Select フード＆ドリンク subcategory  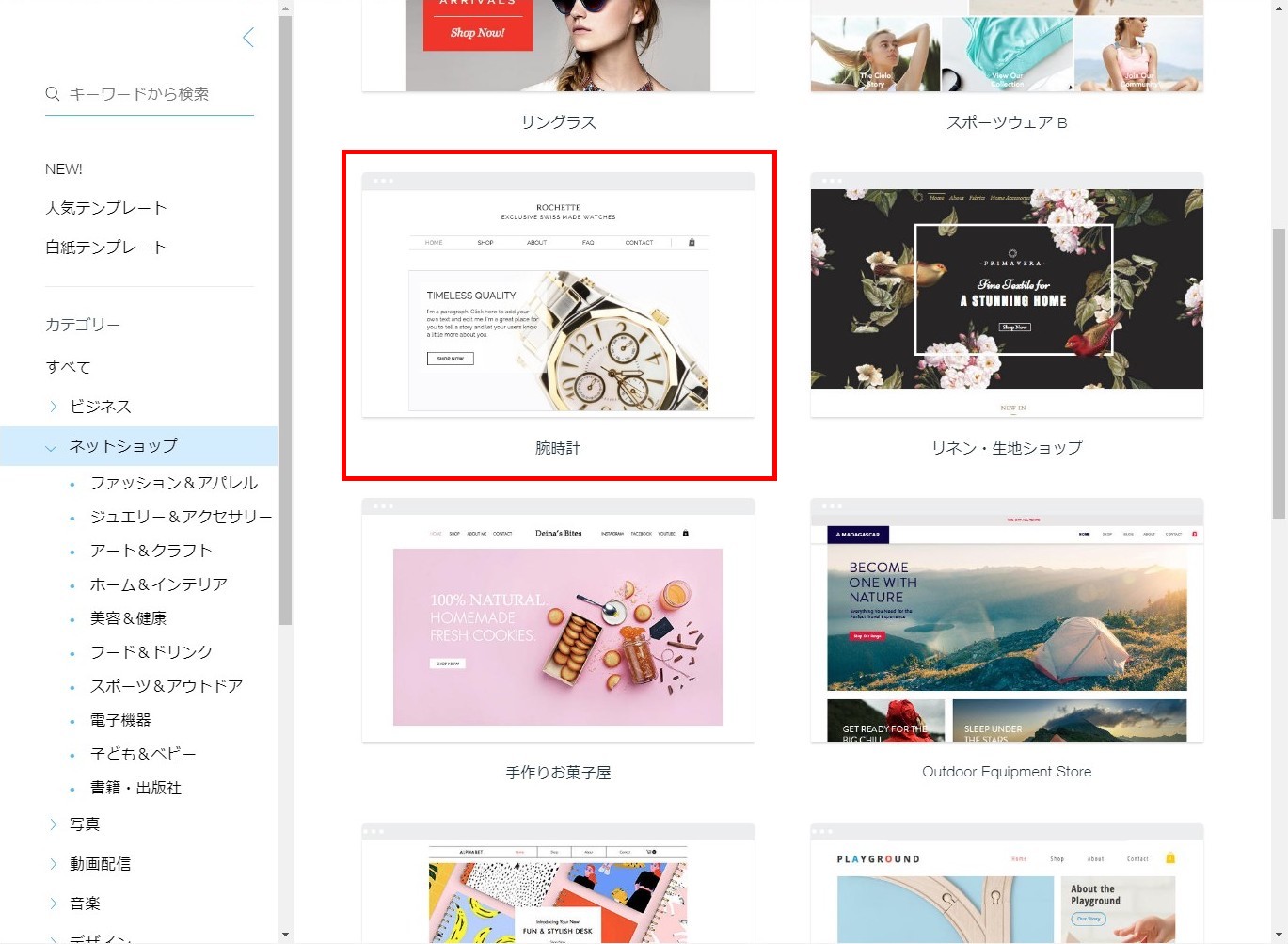(x=151, y=652)
